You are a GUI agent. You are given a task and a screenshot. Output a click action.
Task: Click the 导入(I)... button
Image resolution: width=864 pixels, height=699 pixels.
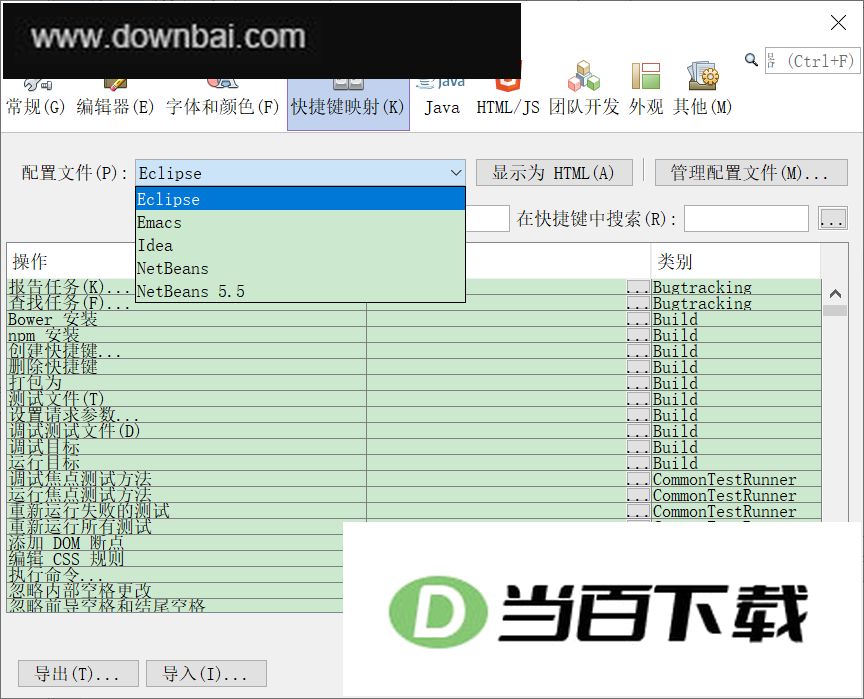click(x=206, y=673)
